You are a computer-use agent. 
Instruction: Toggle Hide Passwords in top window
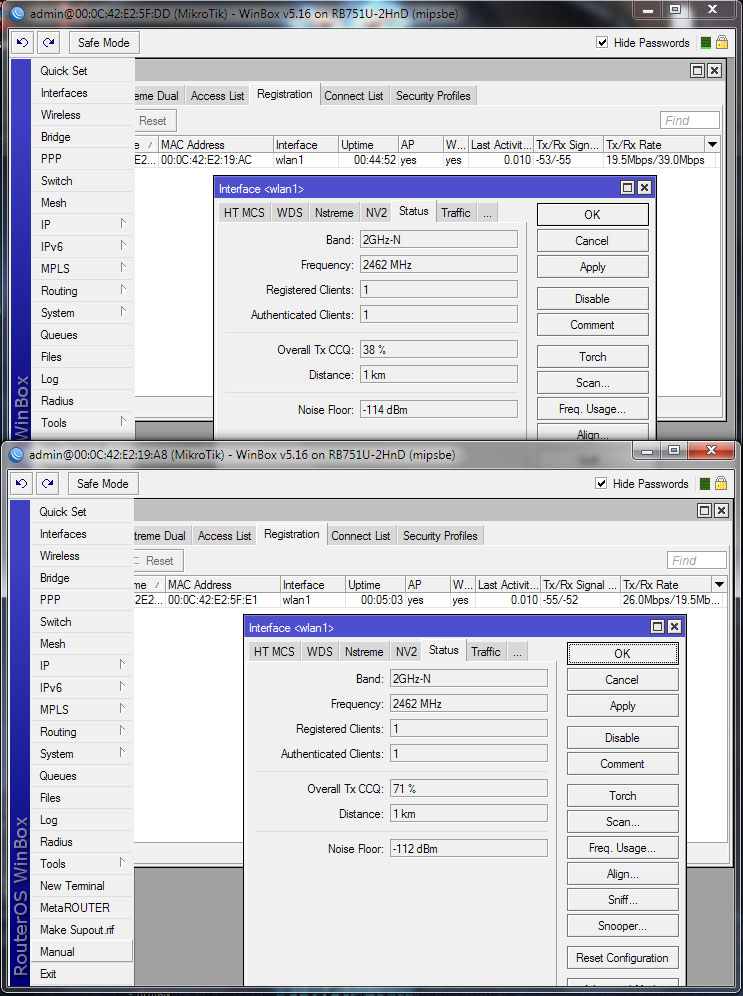[x=602, y=43]
